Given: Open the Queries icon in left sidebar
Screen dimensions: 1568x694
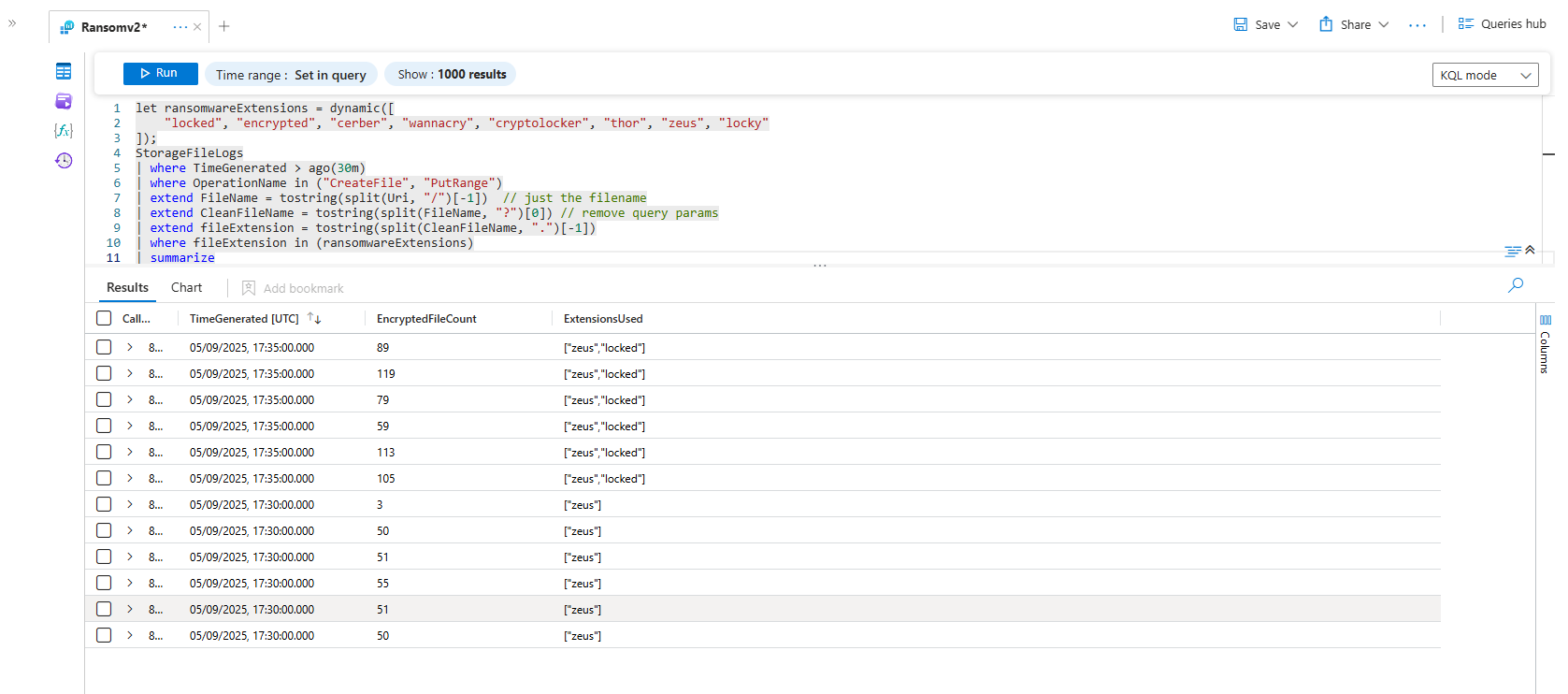Looking at the screenshot, I should pyautogui.click(x=64, y=101).
